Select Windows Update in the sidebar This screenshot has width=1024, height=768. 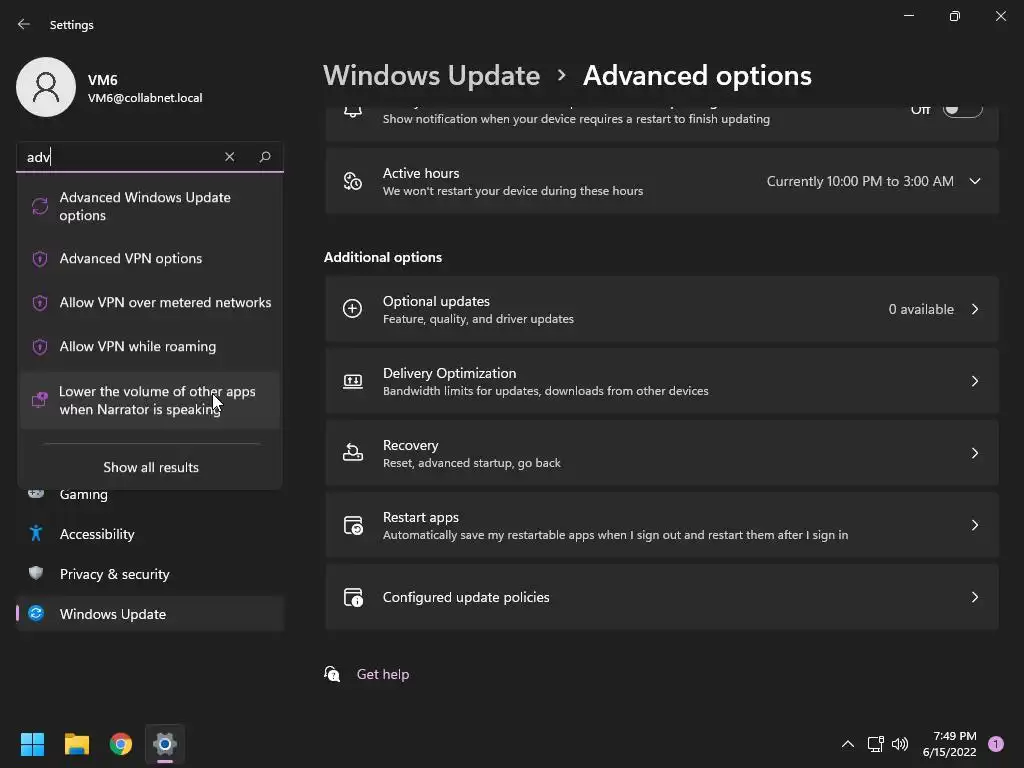150,614
